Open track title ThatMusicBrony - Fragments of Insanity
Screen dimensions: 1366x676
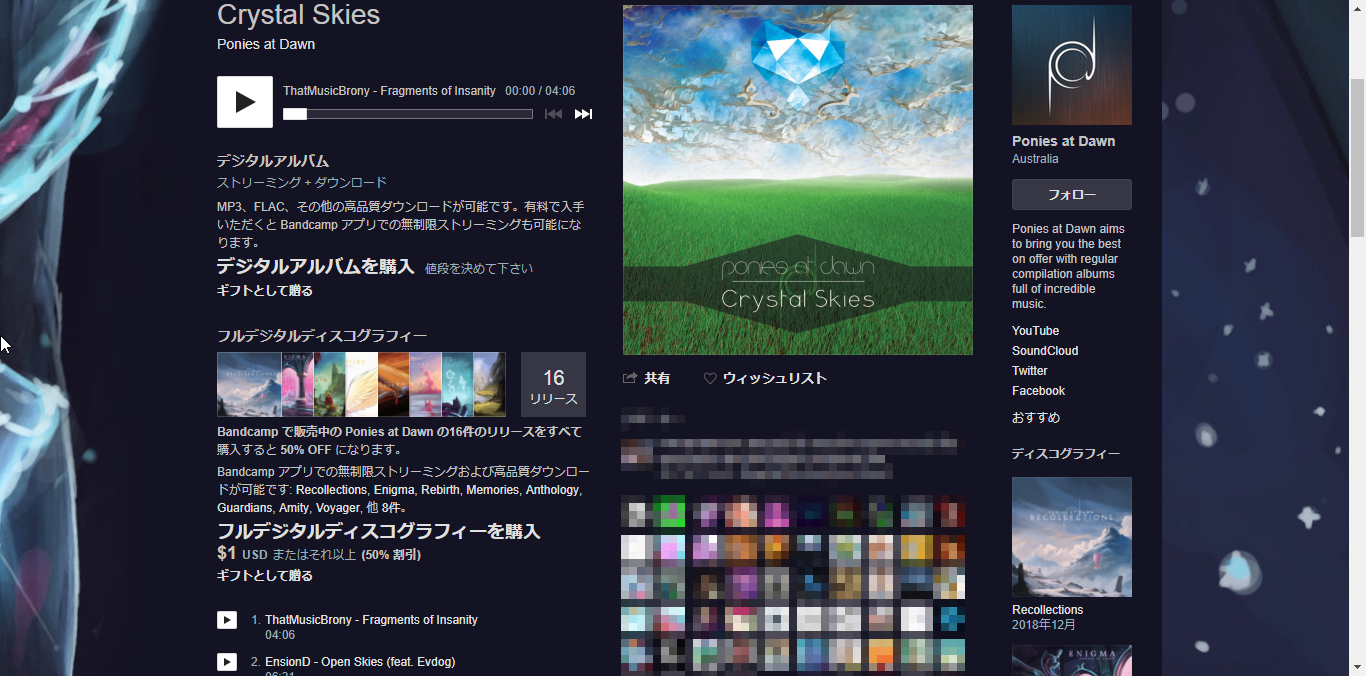pos(371,620)
